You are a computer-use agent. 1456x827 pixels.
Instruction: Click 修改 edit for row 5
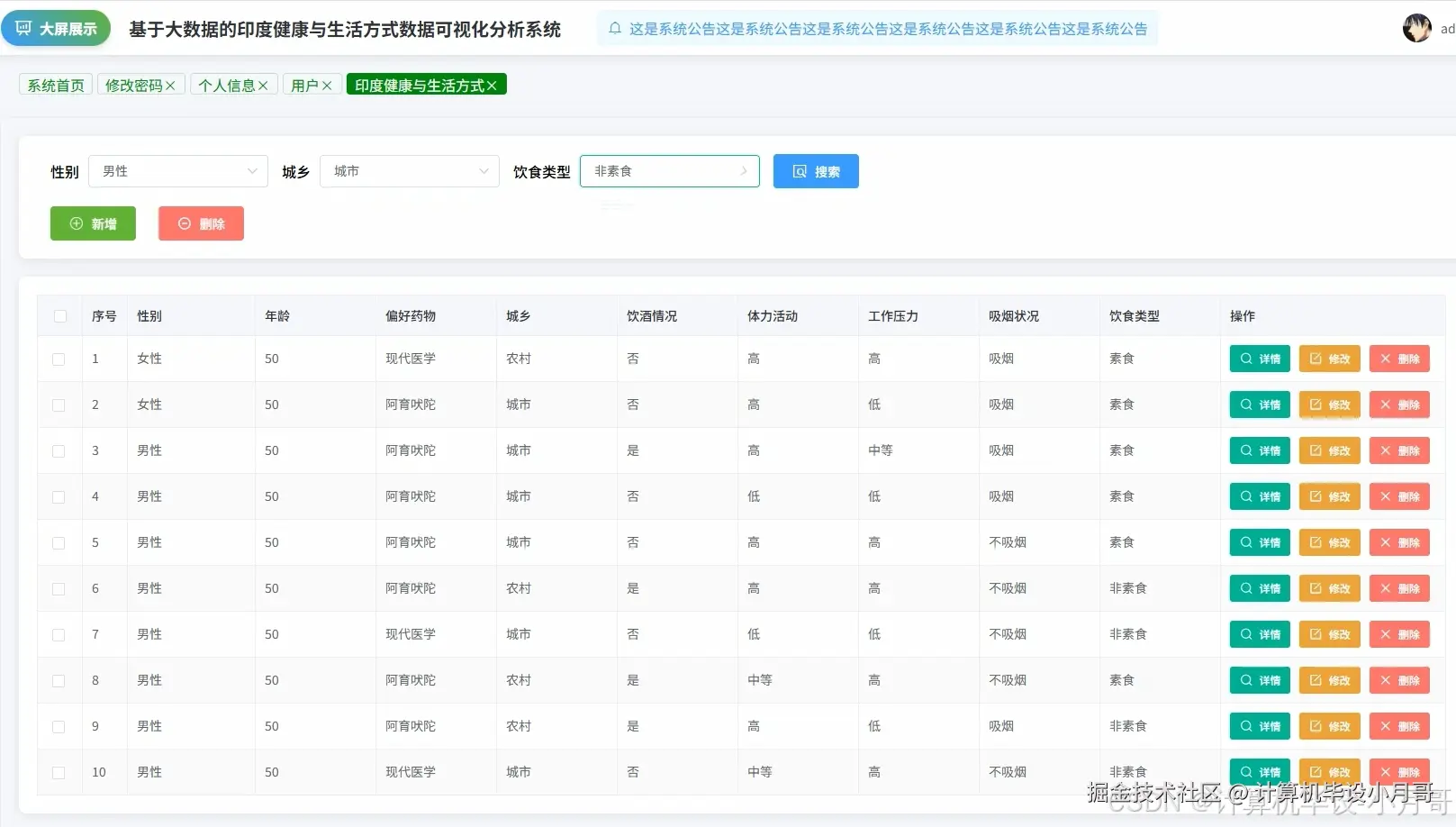pos(1329,542)
